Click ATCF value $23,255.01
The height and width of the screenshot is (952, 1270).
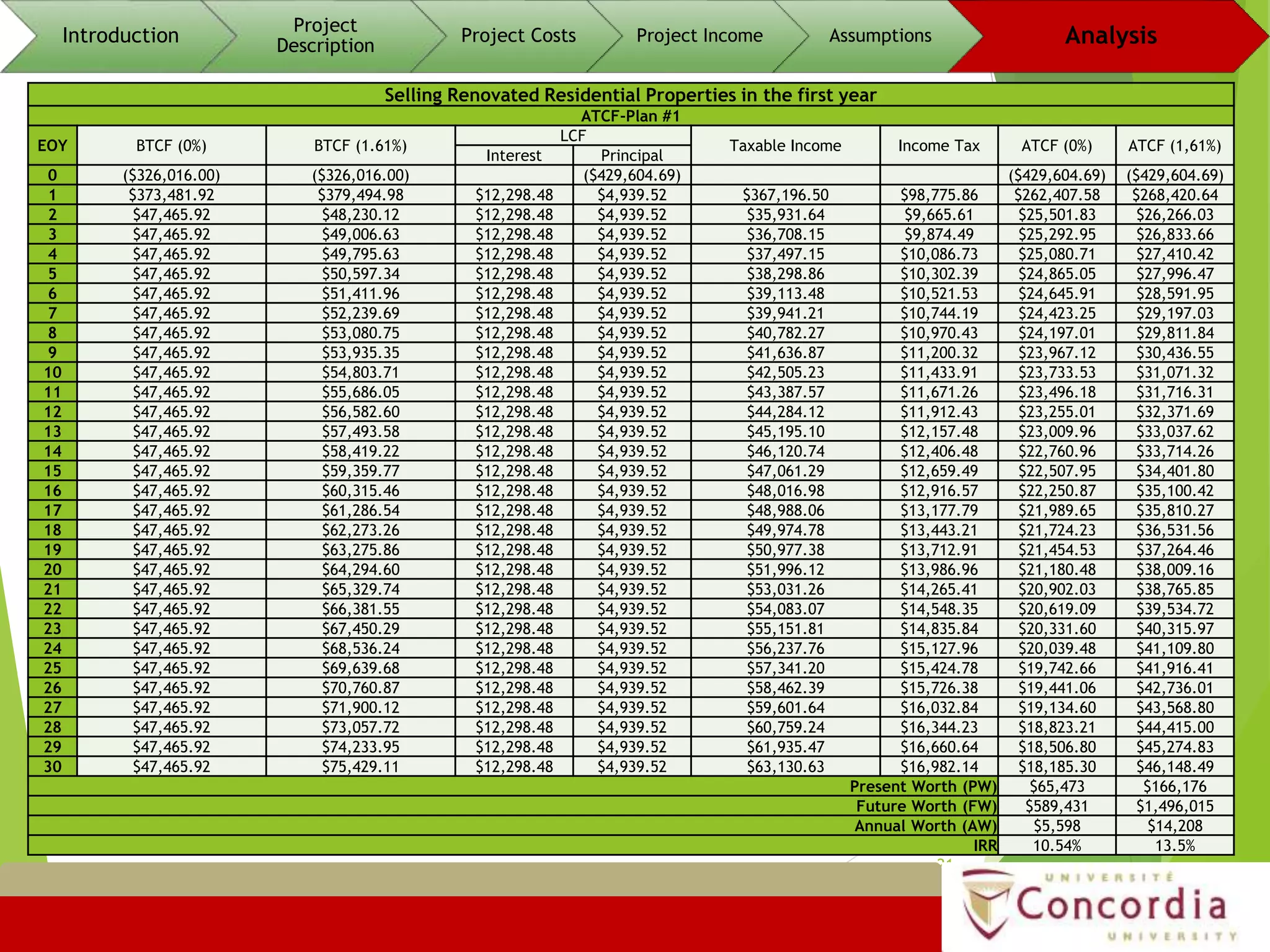coord(1057,412)
